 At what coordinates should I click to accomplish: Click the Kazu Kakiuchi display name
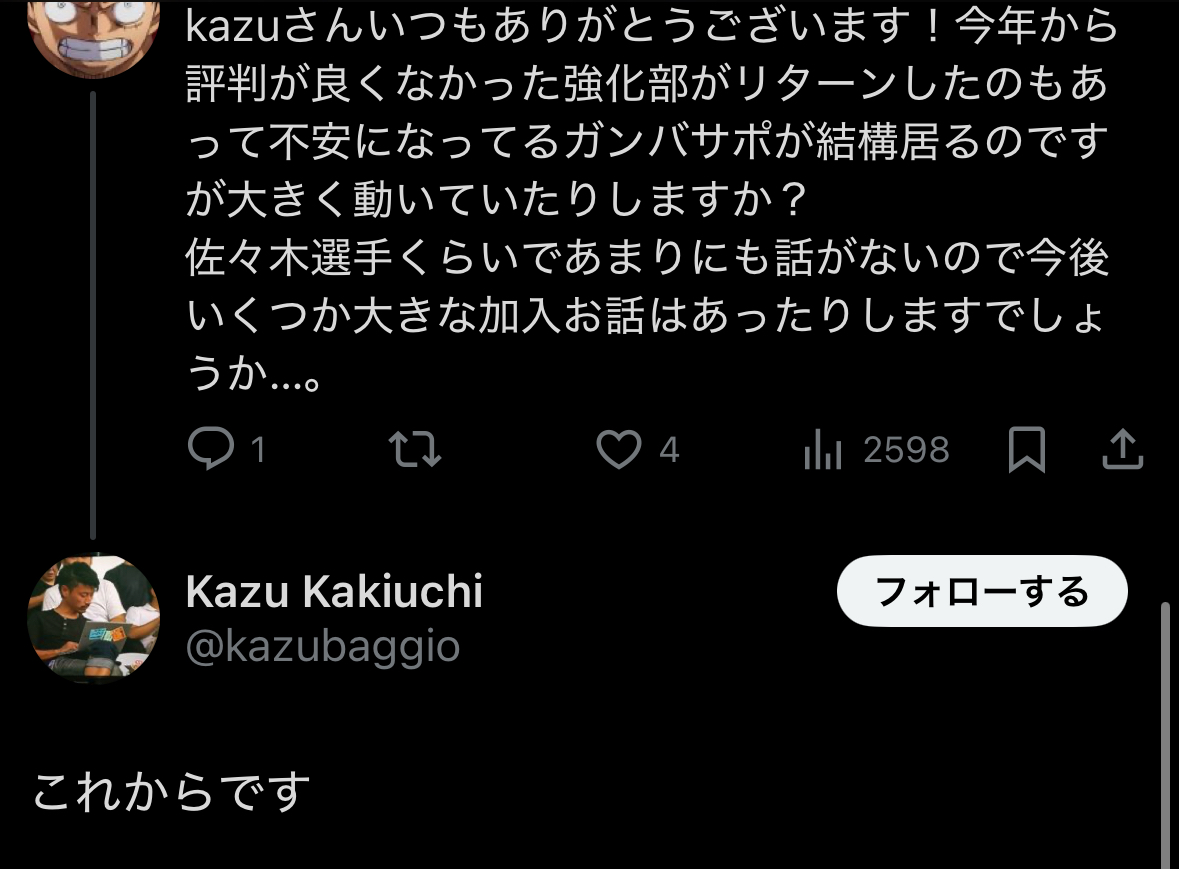tap(335, 591)
